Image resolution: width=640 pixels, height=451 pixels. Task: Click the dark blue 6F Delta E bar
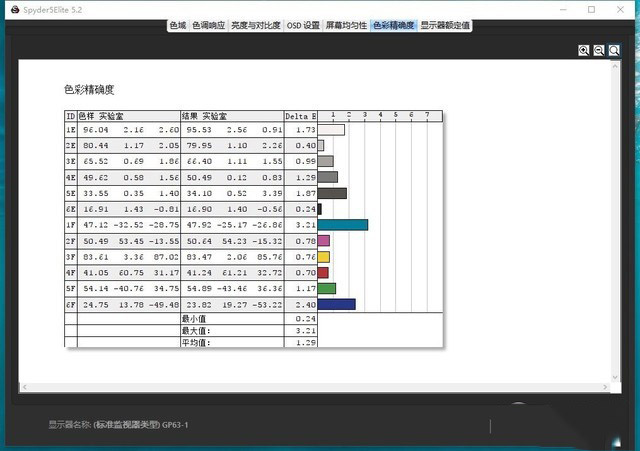336,304
